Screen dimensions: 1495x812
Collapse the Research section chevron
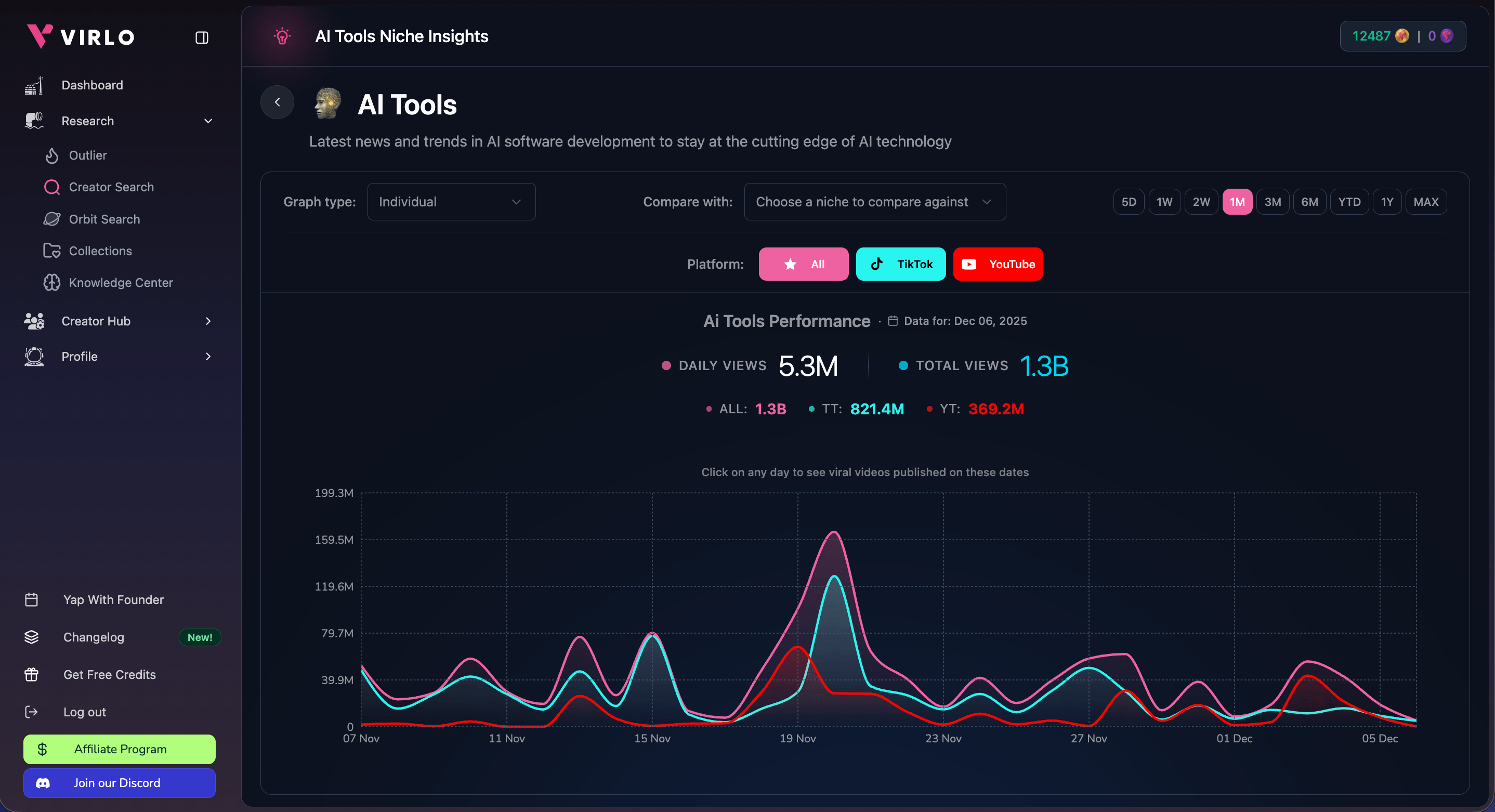click(x=207, y=121)
